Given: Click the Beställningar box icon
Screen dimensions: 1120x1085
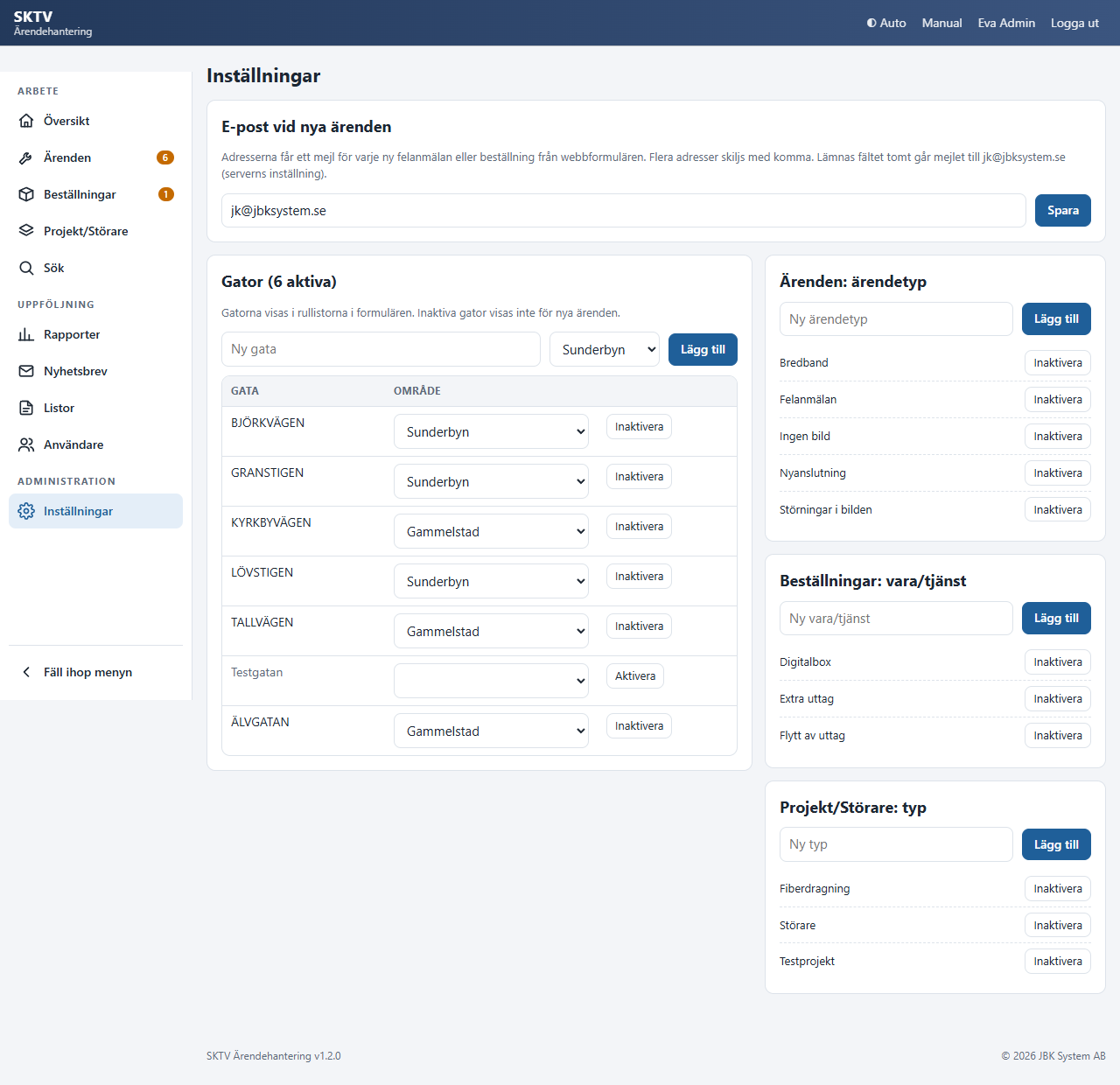Looking at the screenshot, I should (x=26, y=194).
